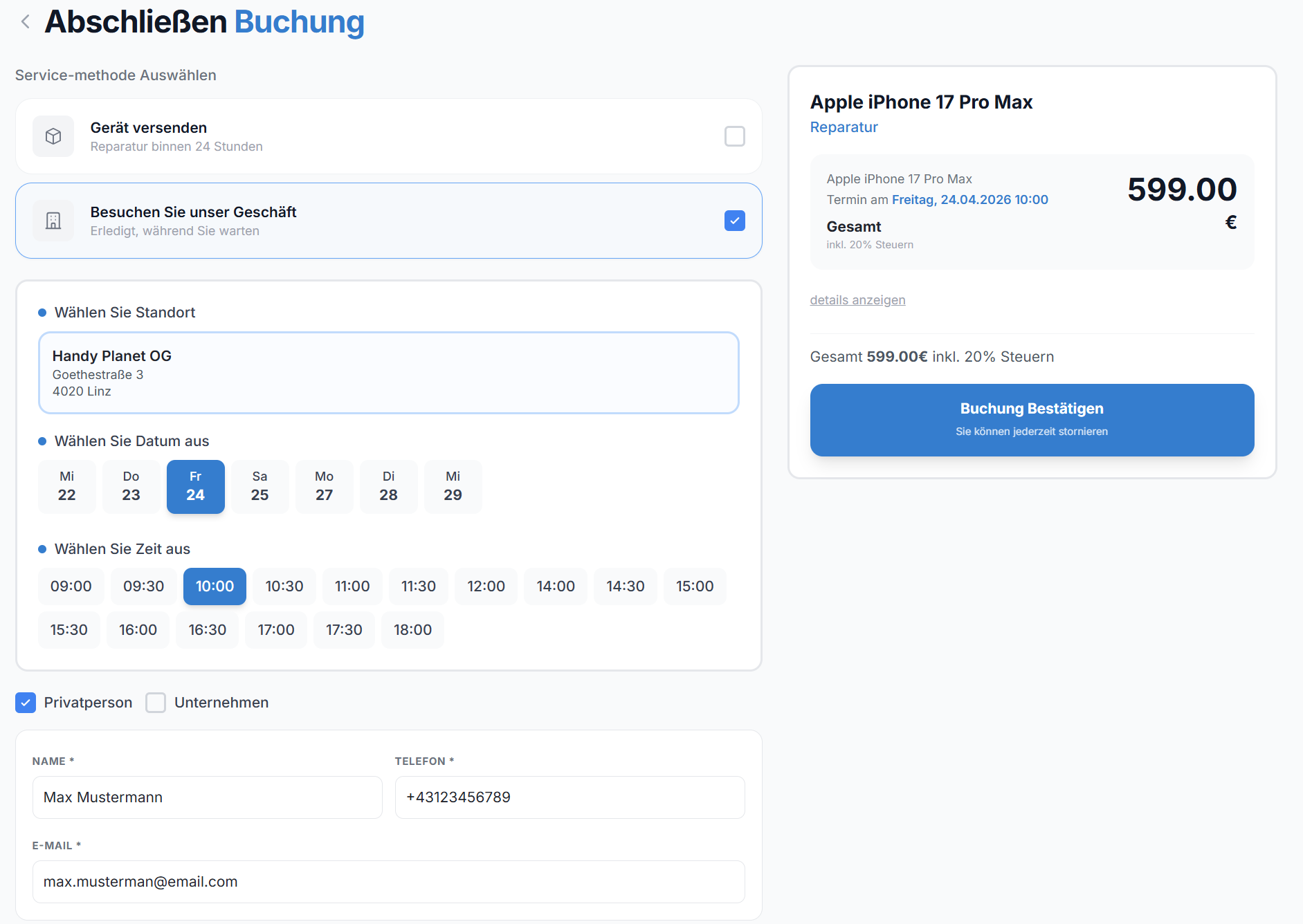Choose date Mi 22
Viewport: 1303px width, 924px height.
(x=67, y=487)
